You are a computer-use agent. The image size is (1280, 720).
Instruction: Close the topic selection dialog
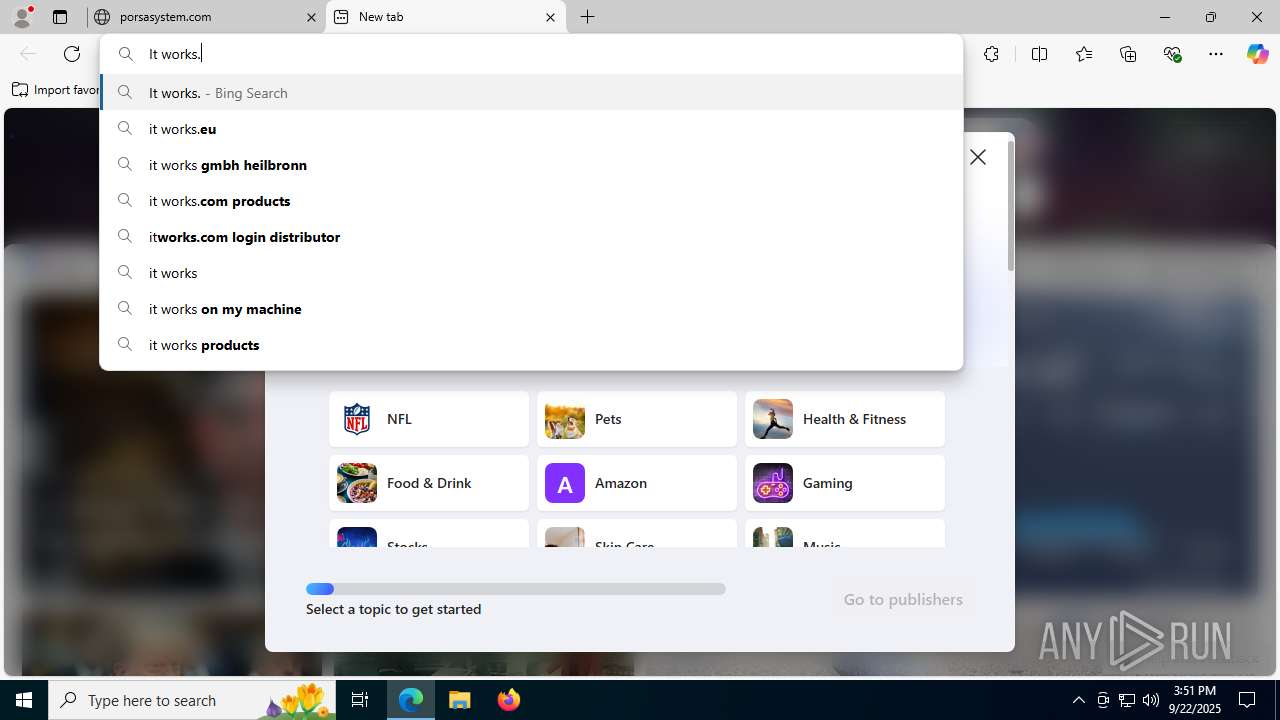point(978,157)
